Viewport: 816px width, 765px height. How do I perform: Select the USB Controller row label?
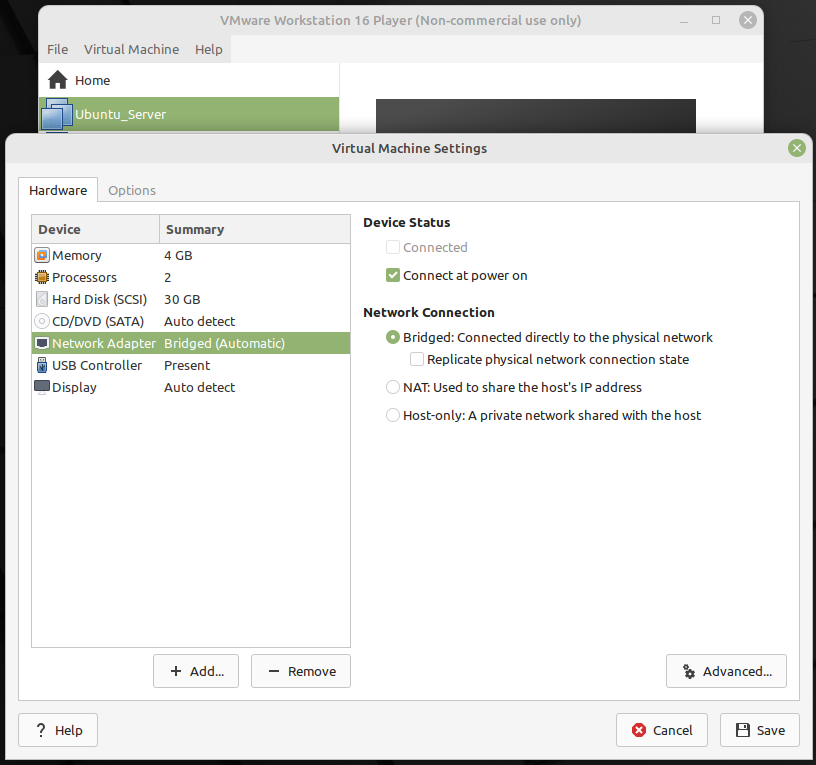coord(97,365)
